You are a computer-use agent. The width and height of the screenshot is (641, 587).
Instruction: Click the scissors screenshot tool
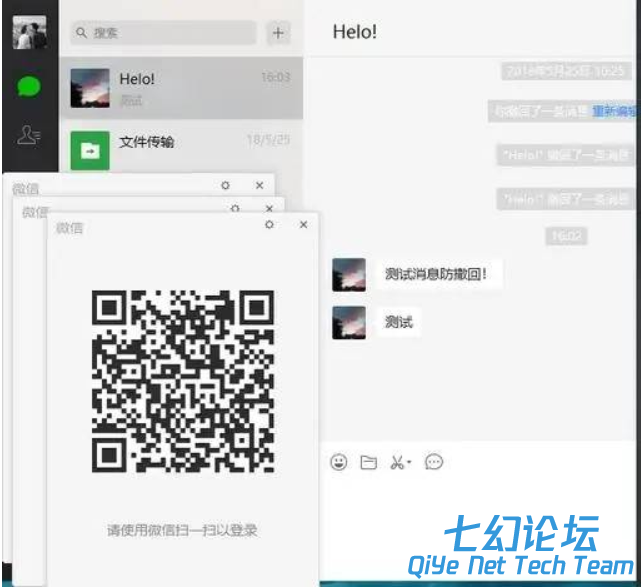397,462
